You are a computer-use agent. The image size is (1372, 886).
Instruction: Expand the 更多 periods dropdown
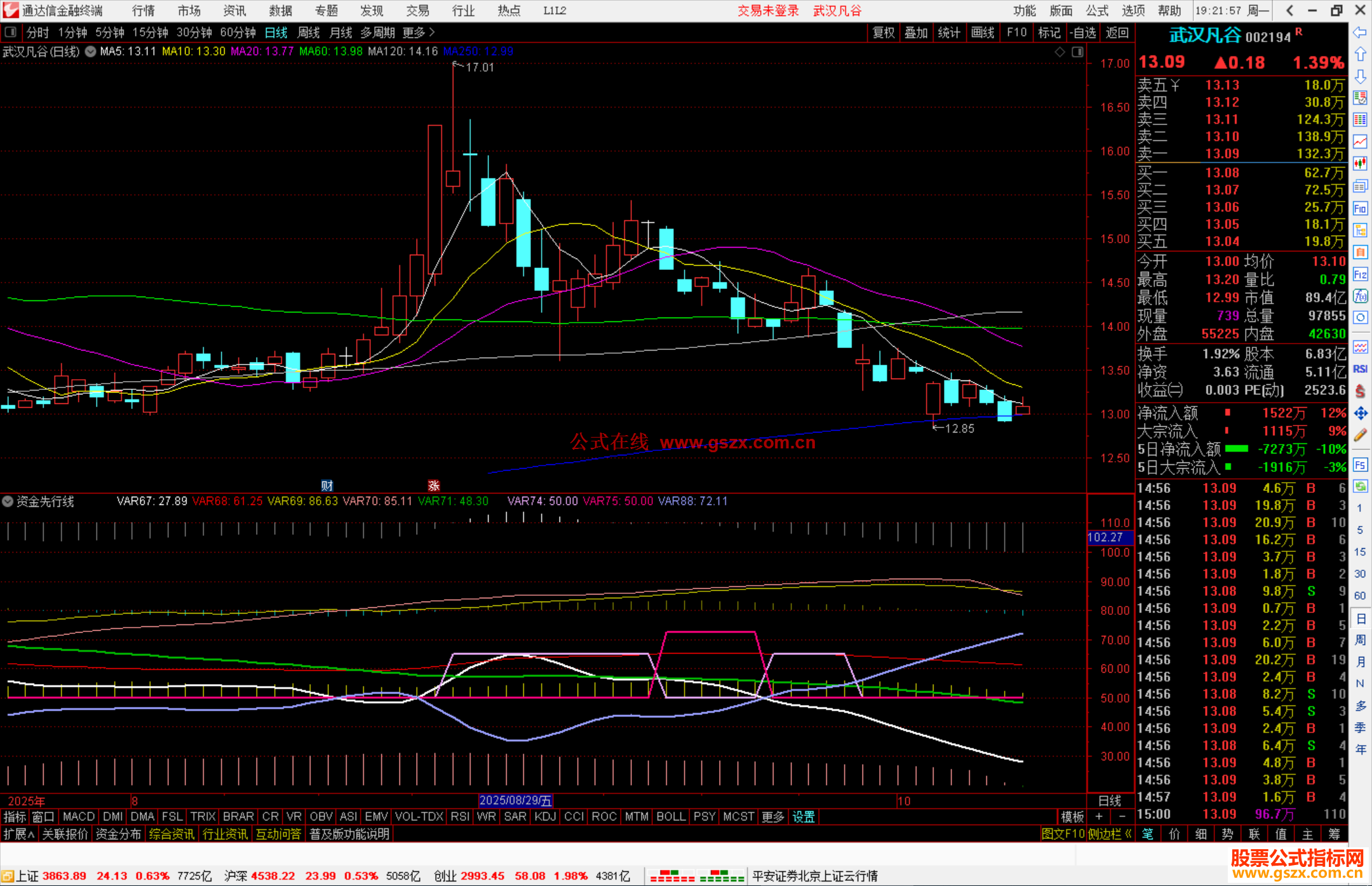pos(419,32)
